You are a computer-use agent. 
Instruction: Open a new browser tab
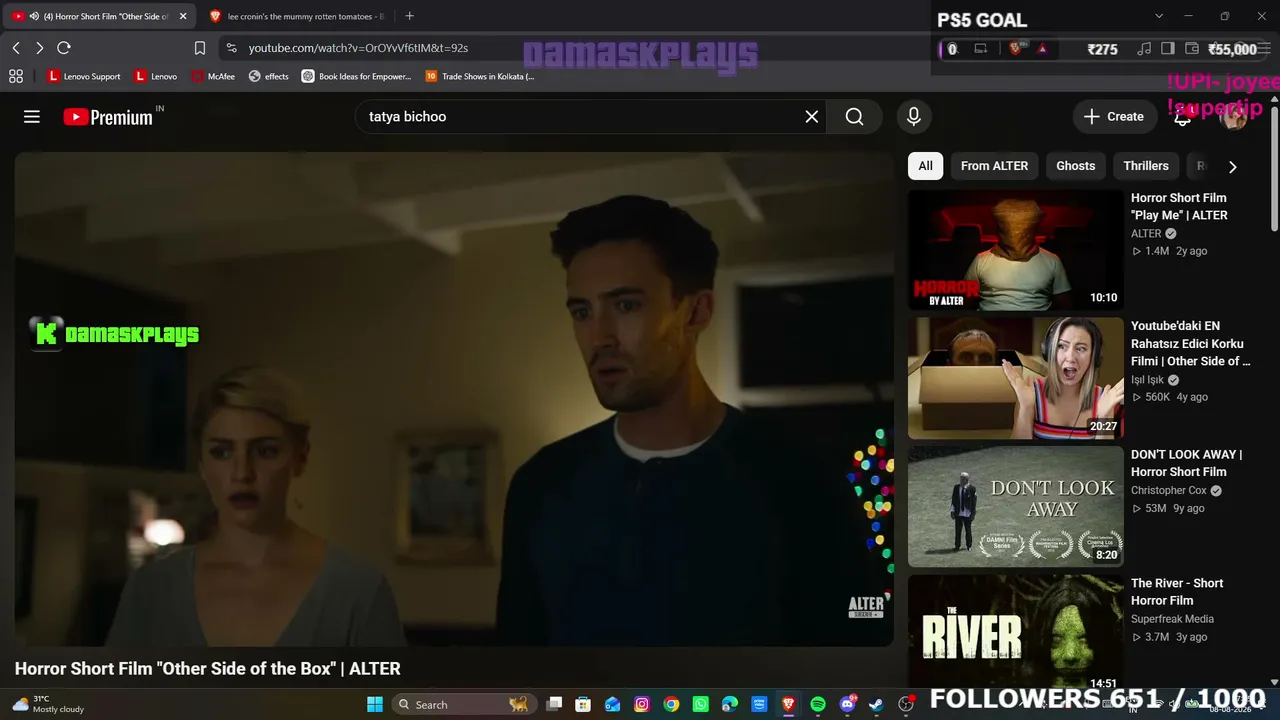[x=409, y=16]
